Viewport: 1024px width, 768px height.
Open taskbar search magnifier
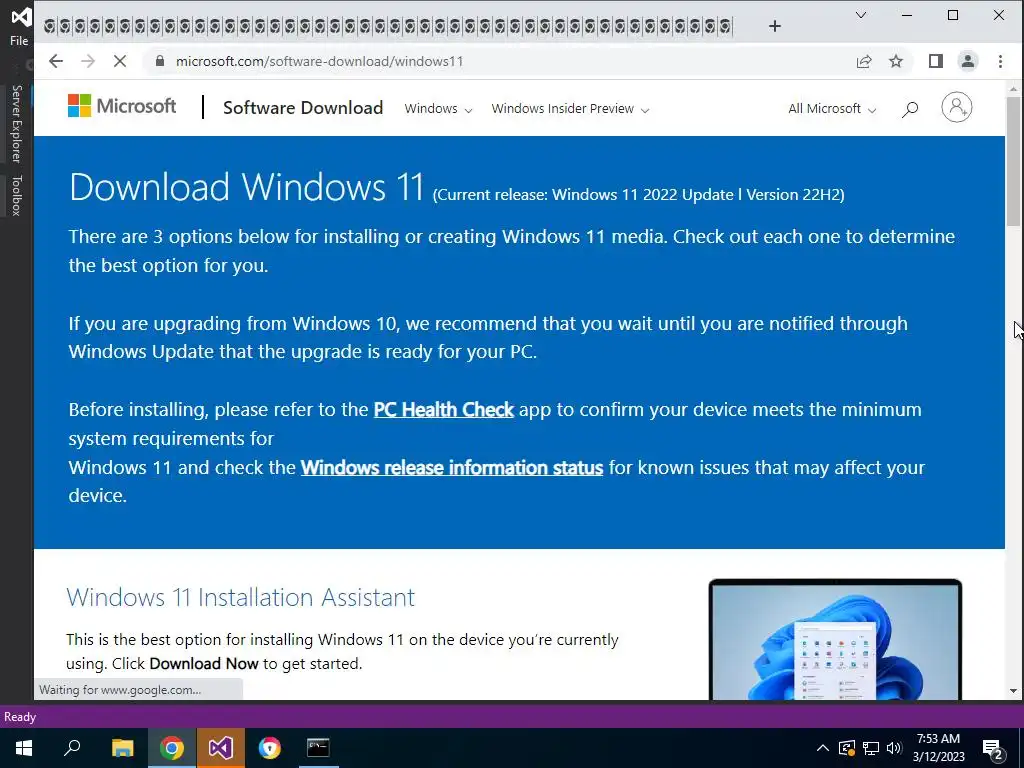coord(72,748)
